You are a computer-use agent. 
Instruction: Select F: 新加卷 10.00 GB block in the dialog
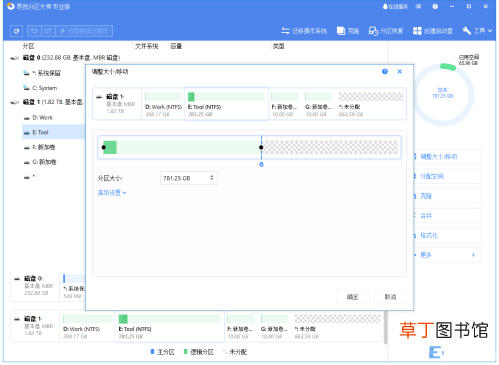click(x=285, y=104)
